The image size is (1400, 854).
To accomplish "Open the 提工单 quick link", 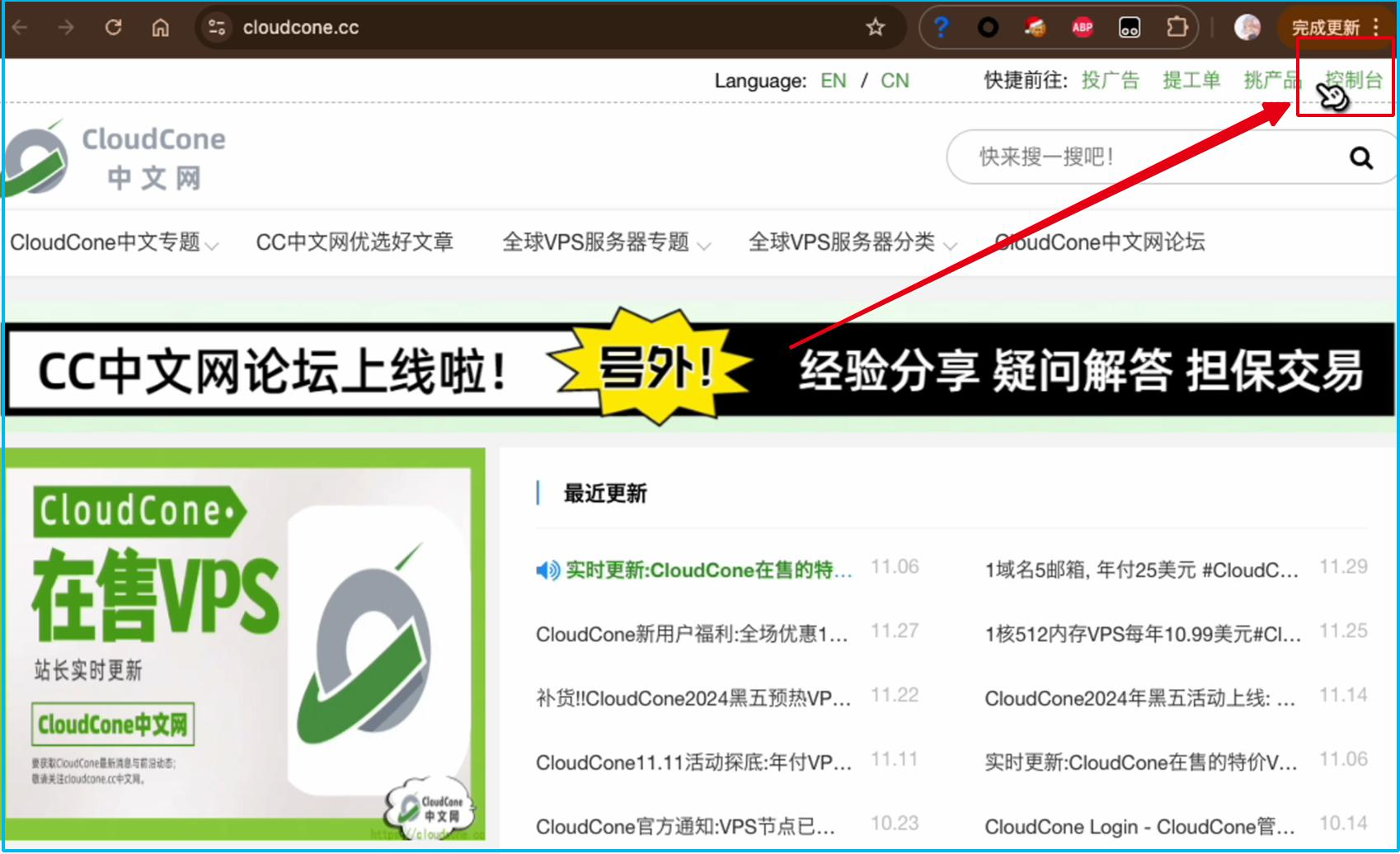I will pyautogui.click(x=1191, y=80).
